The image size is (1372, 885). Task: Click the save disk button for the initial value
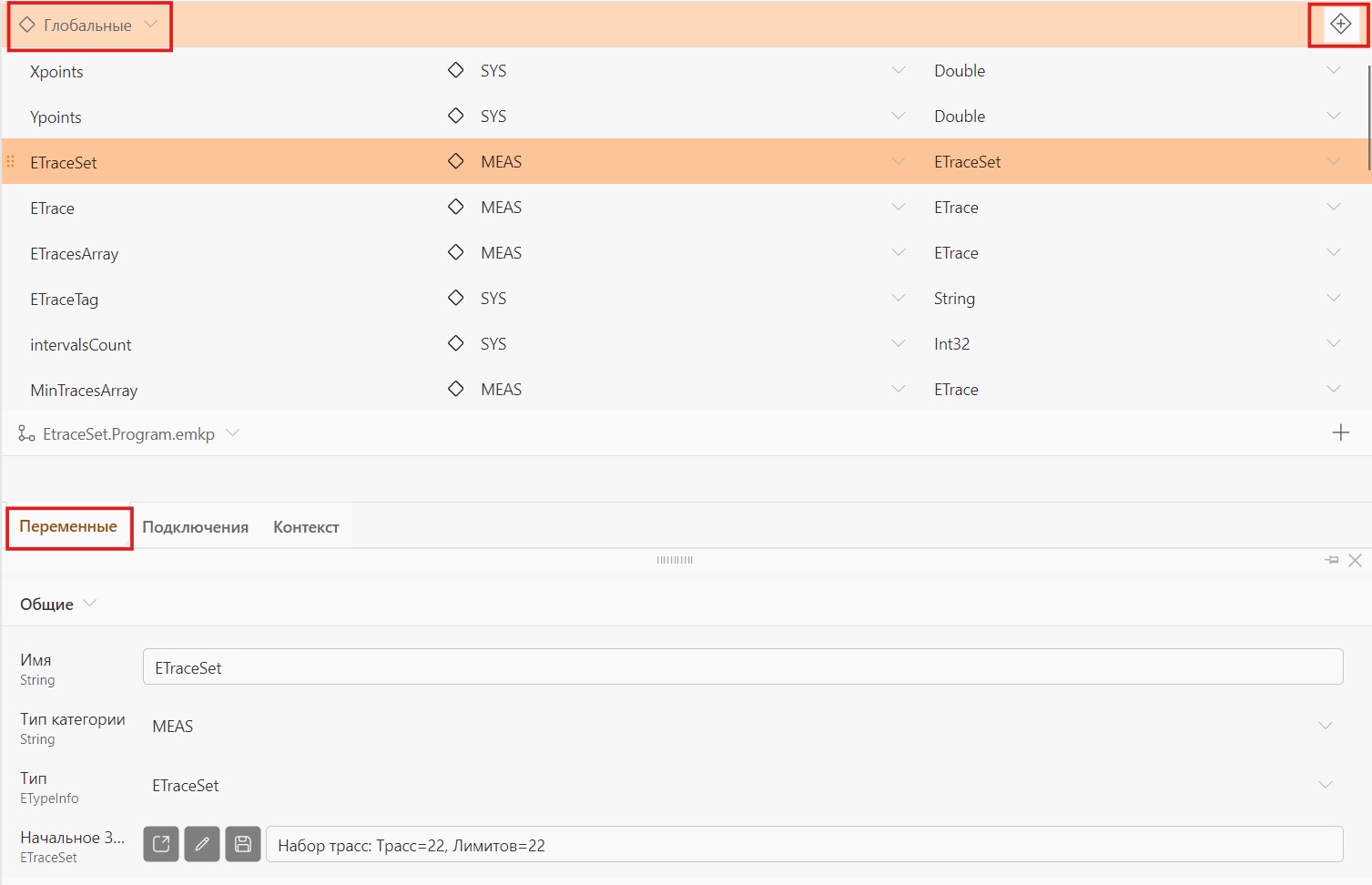tap(243, 844)
